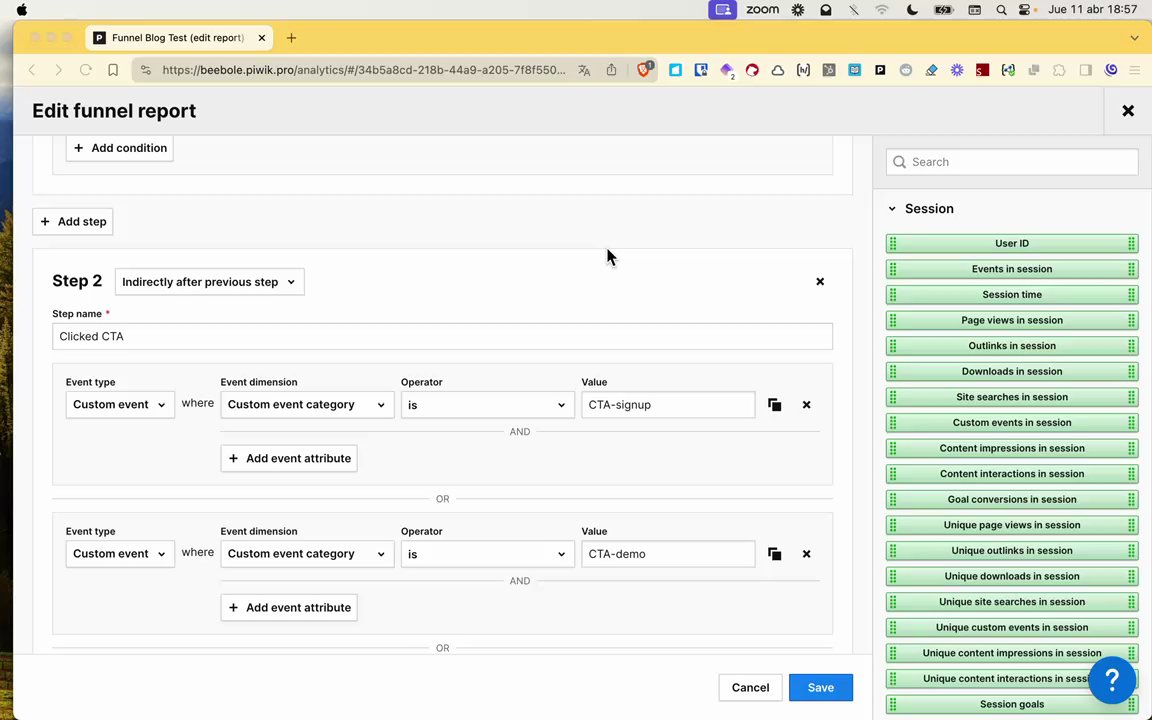Image resolution: width=1152 pixels, height=720 pixels.
Task: Open the Event type dropdown for CTA-signup
Action: click(x=119, y=405)
